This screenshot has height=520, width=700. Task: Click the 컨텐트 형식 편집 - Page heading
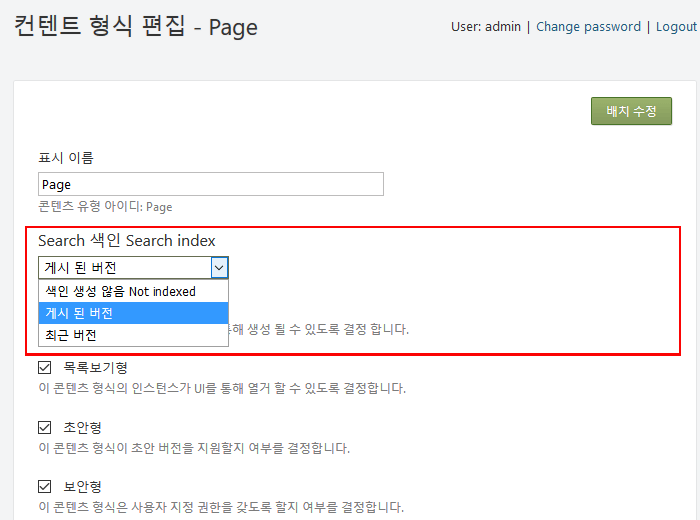point(136,26)
